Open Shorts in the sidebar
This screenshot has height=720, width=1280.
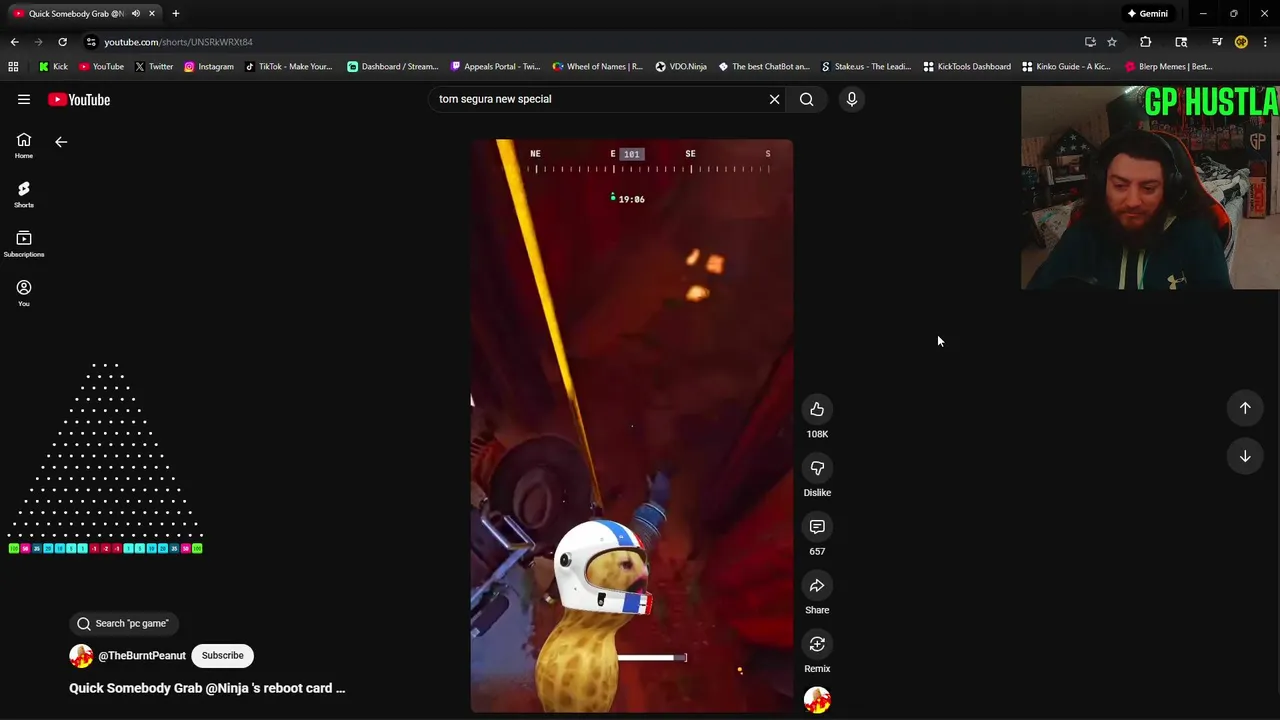tap(24, 195)
